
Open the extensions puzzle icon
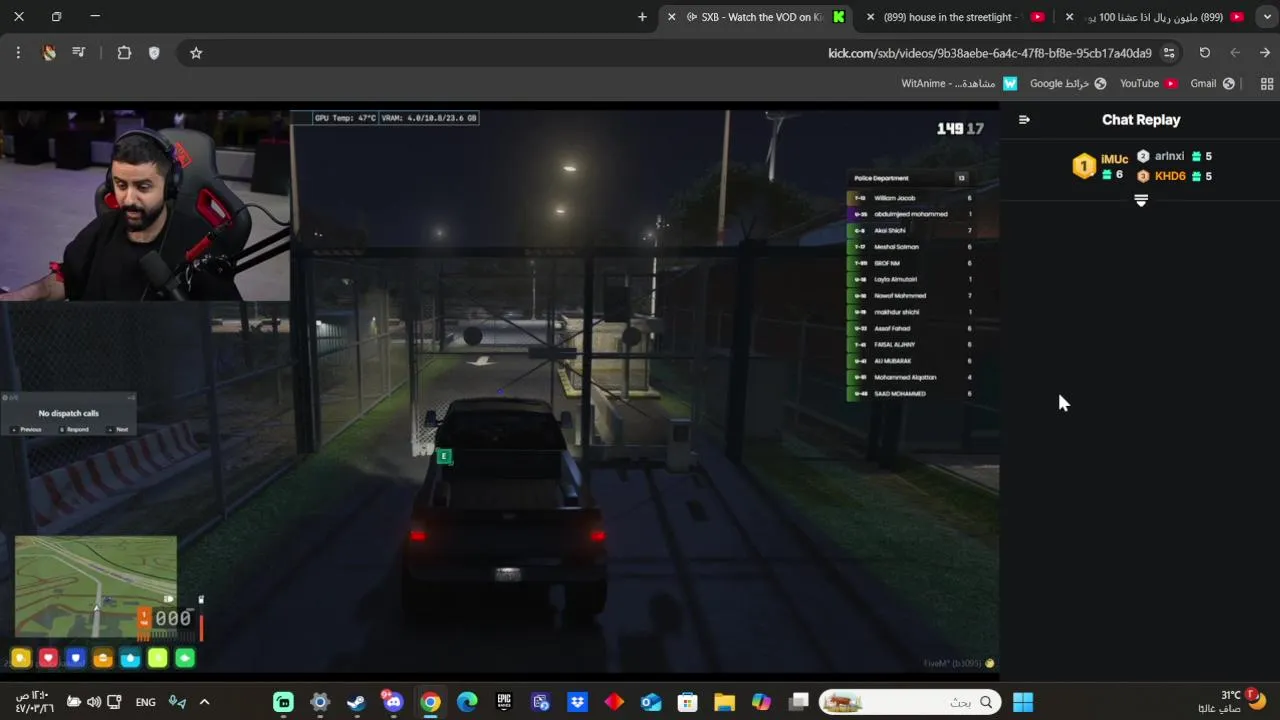[x=124, y=53]
